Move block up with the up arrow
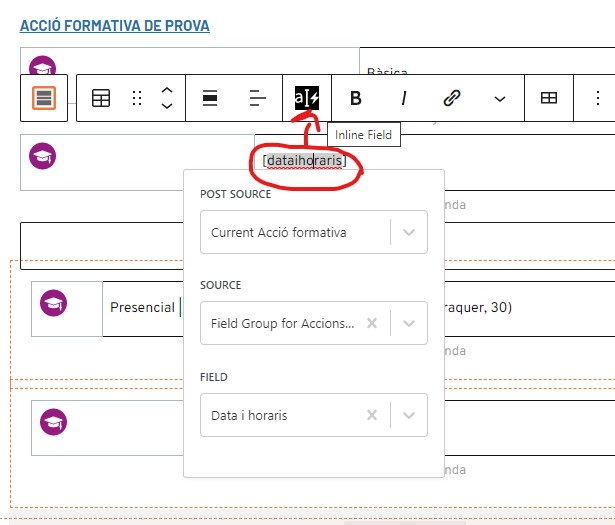Screen dimensions: 615x525 167,90
